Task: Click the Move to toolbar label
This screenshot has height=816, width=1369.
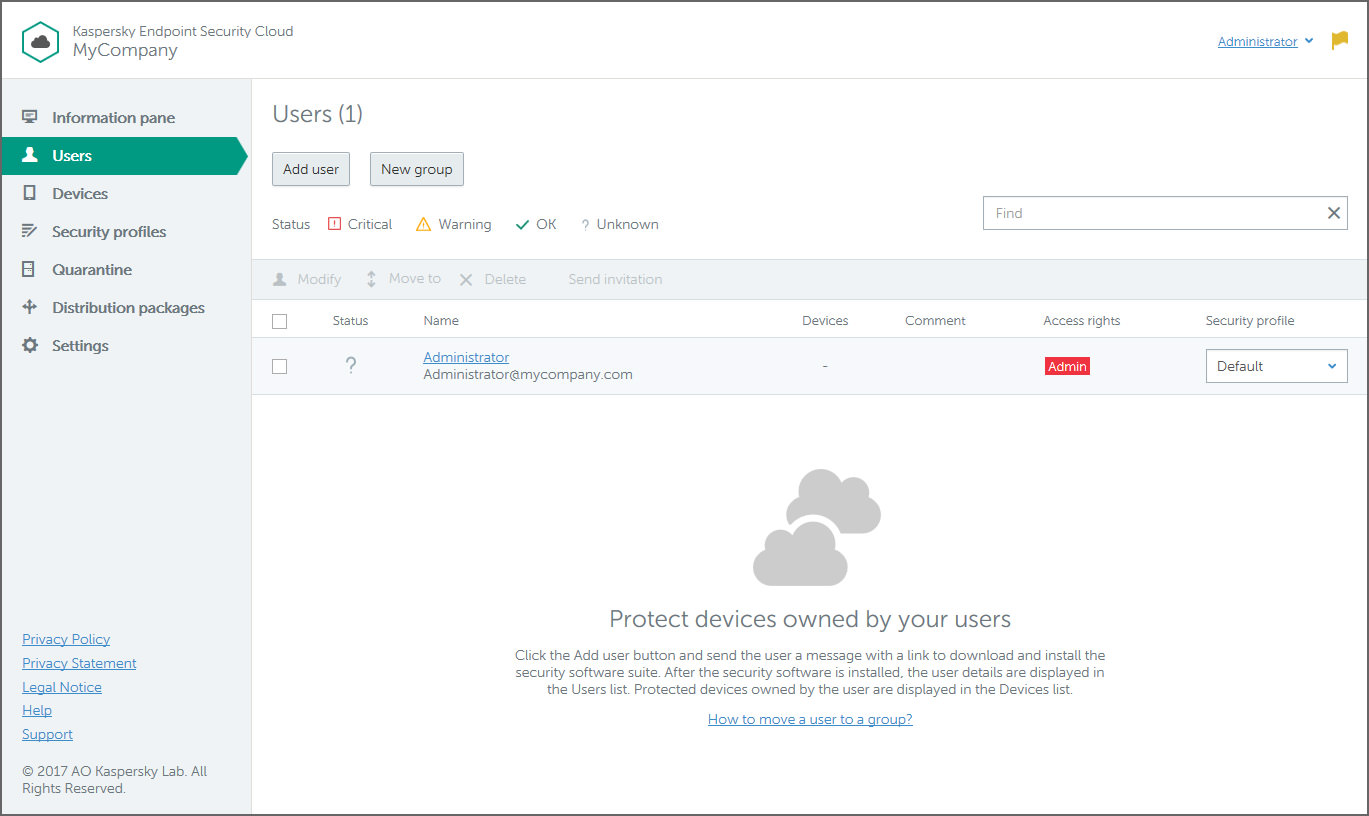Action: pyautogui.click(x=414, y=278)
